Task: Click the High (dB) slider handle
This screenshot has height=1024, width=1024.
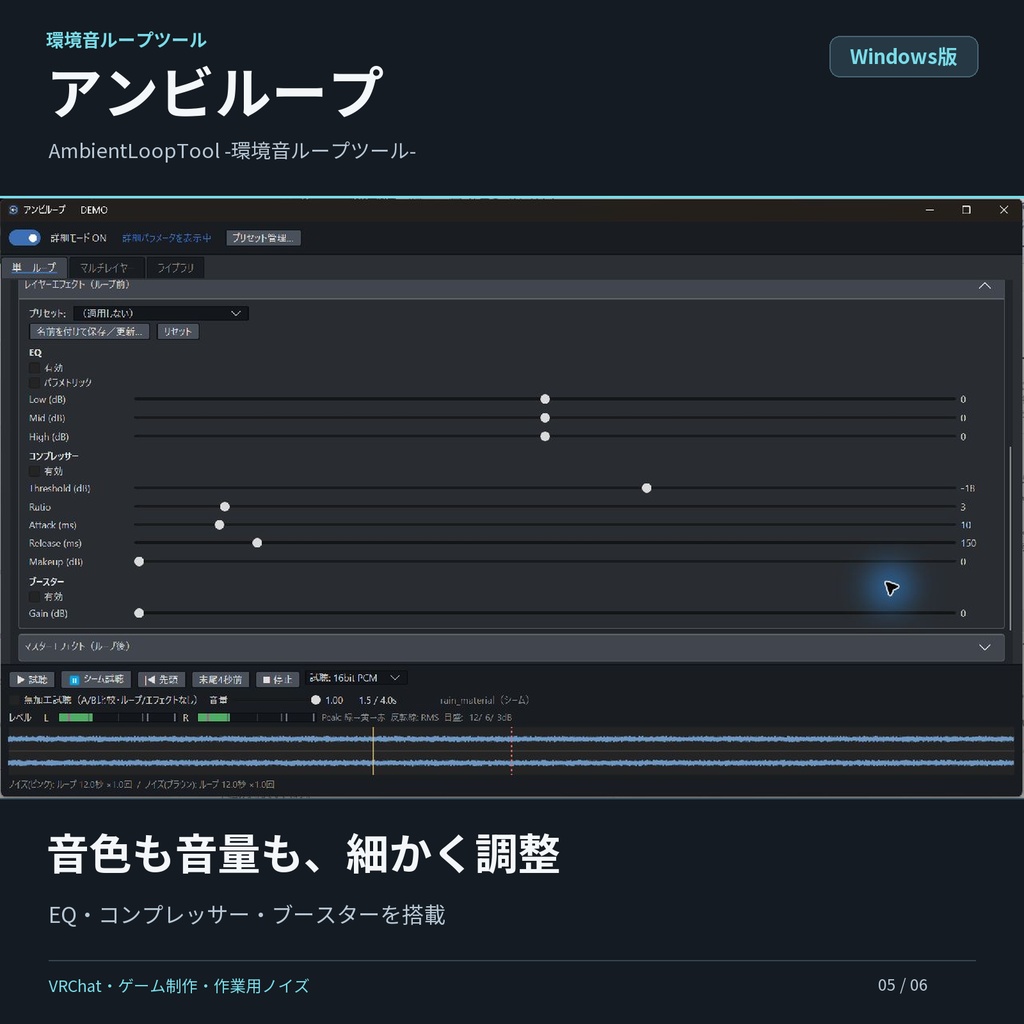Action: [545, 436]
